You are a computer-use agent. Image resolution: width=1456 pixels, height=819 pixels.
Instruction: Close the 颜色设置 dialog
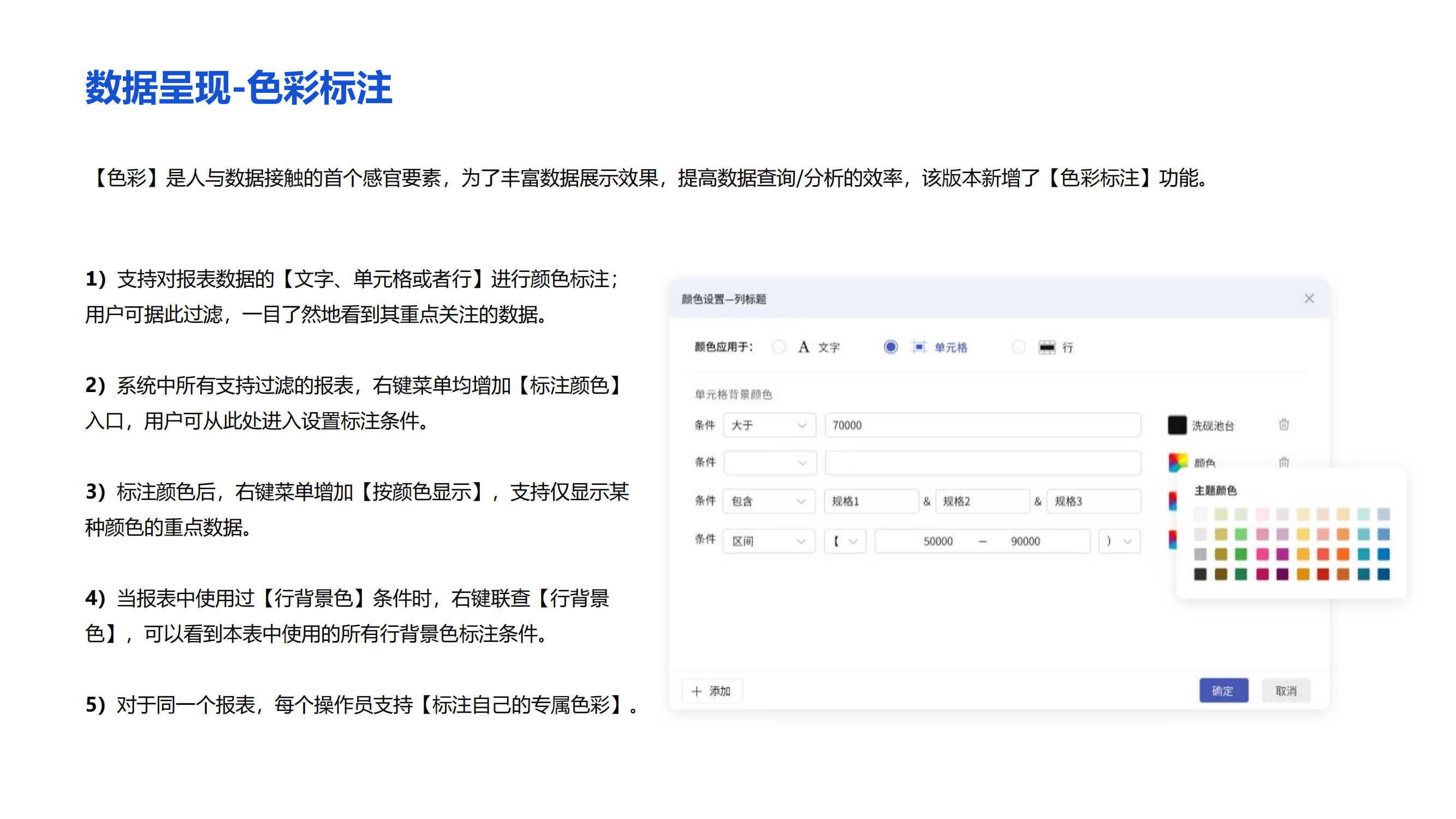pyautogui.click(x=1309, y=299)
